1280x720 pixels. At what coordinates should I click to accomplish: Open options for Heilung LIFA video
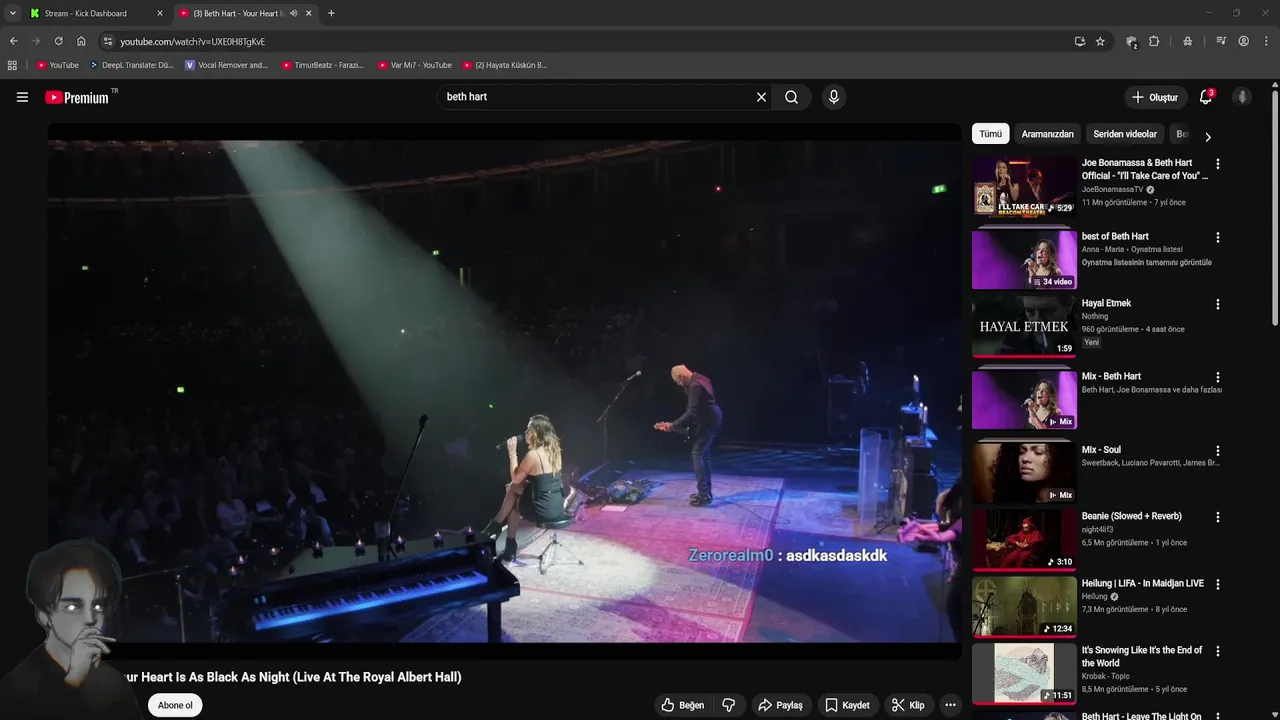coord(1217,584)
